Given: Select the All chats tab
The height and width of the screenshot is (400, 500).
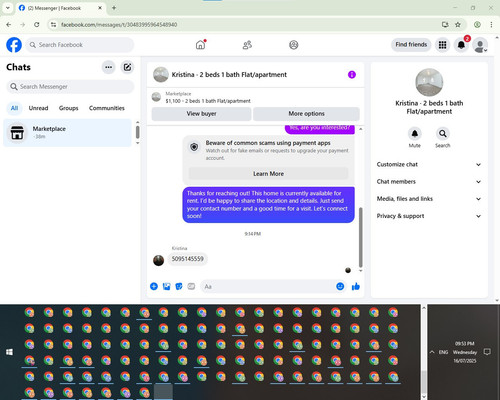Looking at the screenshot, I should (14, 108).
